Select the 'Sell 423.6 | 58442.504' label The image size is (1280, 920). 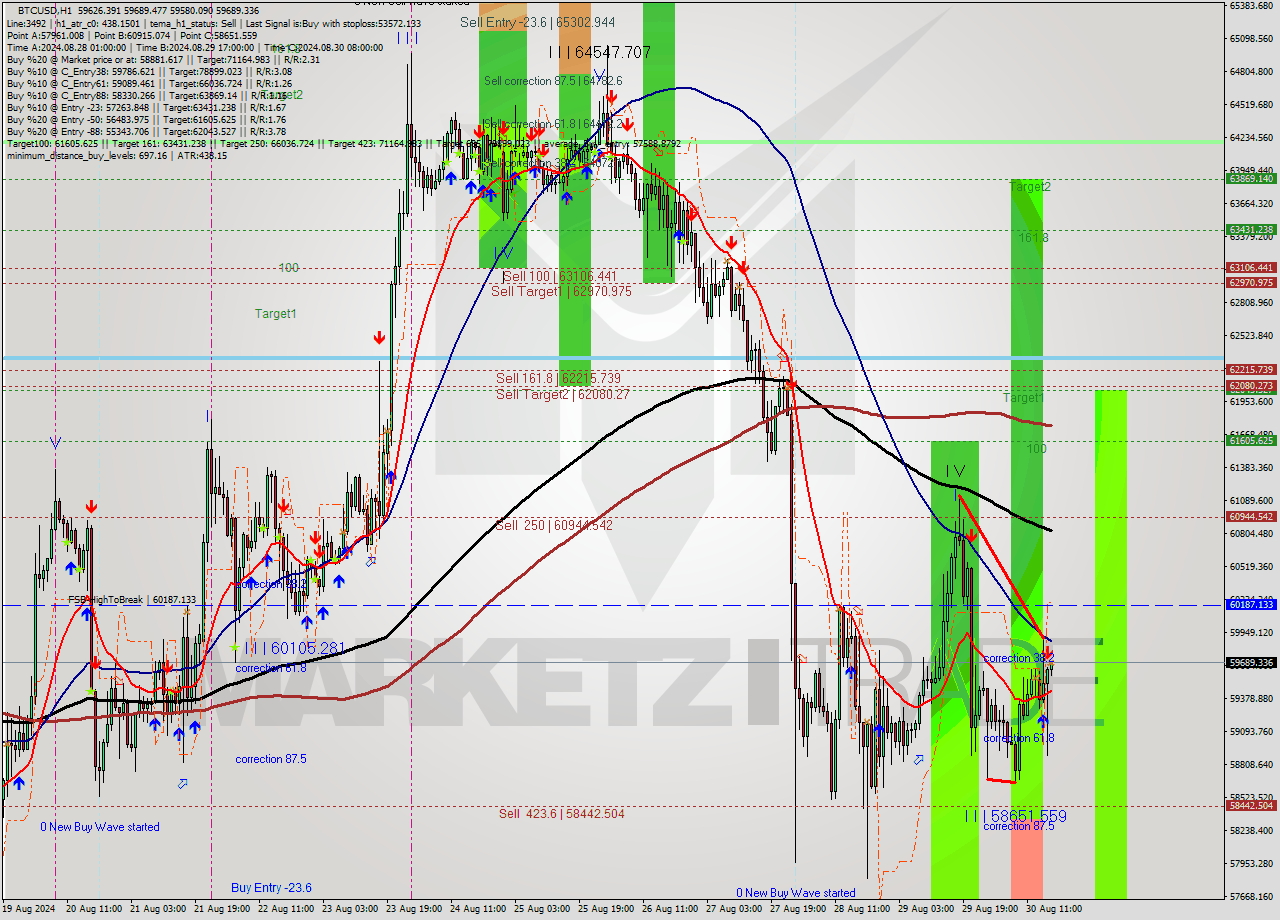point(561,814)
